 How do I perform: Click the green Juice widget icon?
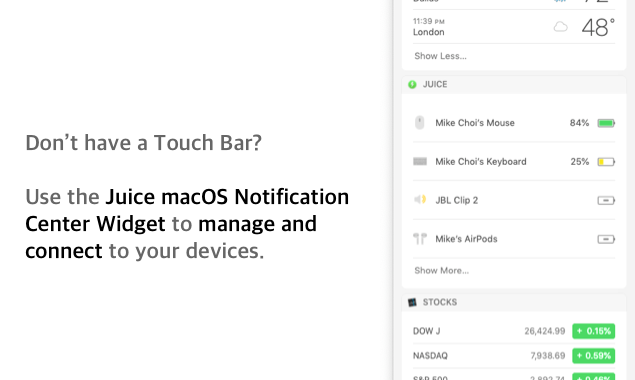pos(412,84)
